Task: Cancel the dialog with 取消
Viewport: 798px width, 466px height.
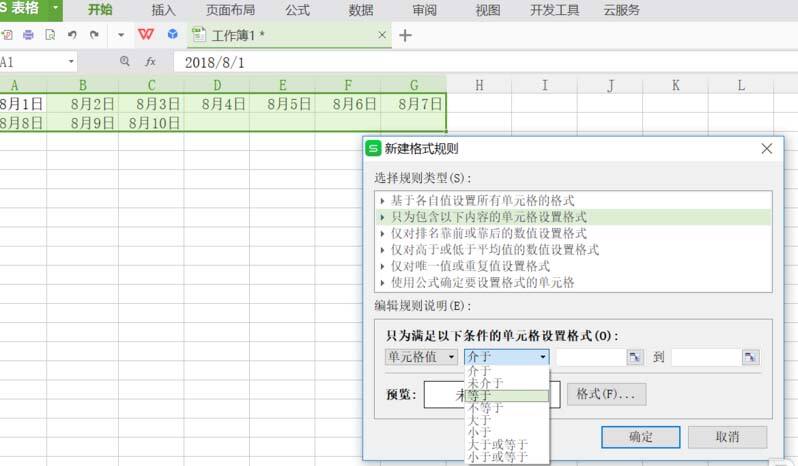Action: point(727,437)
